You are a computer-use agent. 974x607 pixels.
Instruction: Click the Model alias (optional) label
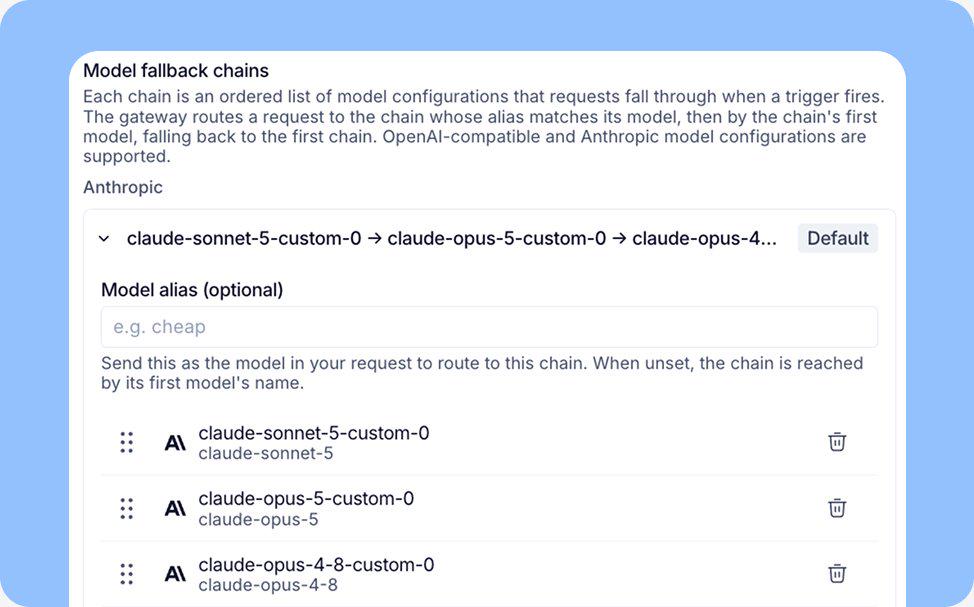[192, 290]
